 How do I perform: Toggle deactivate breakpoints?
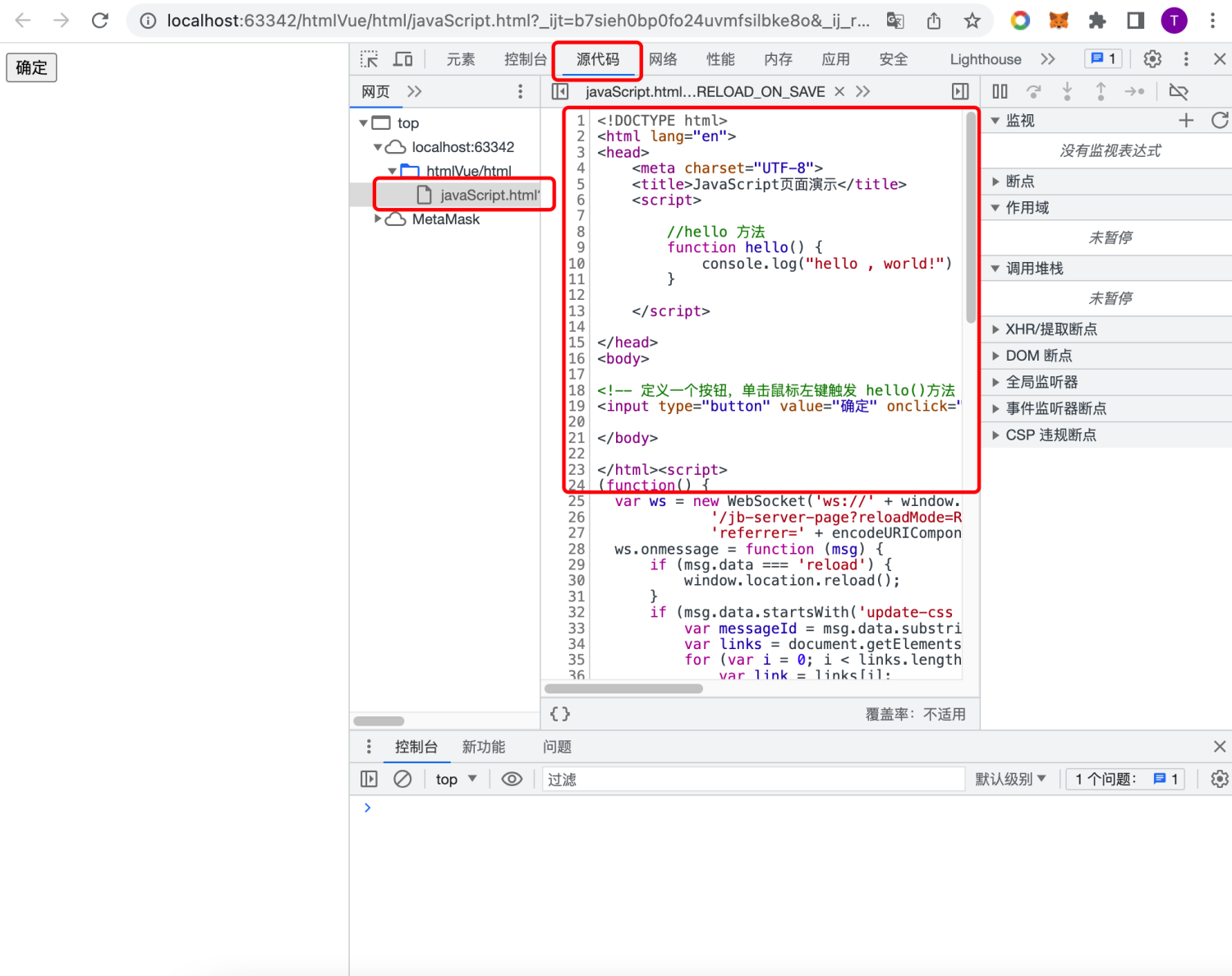[1179, 91]
